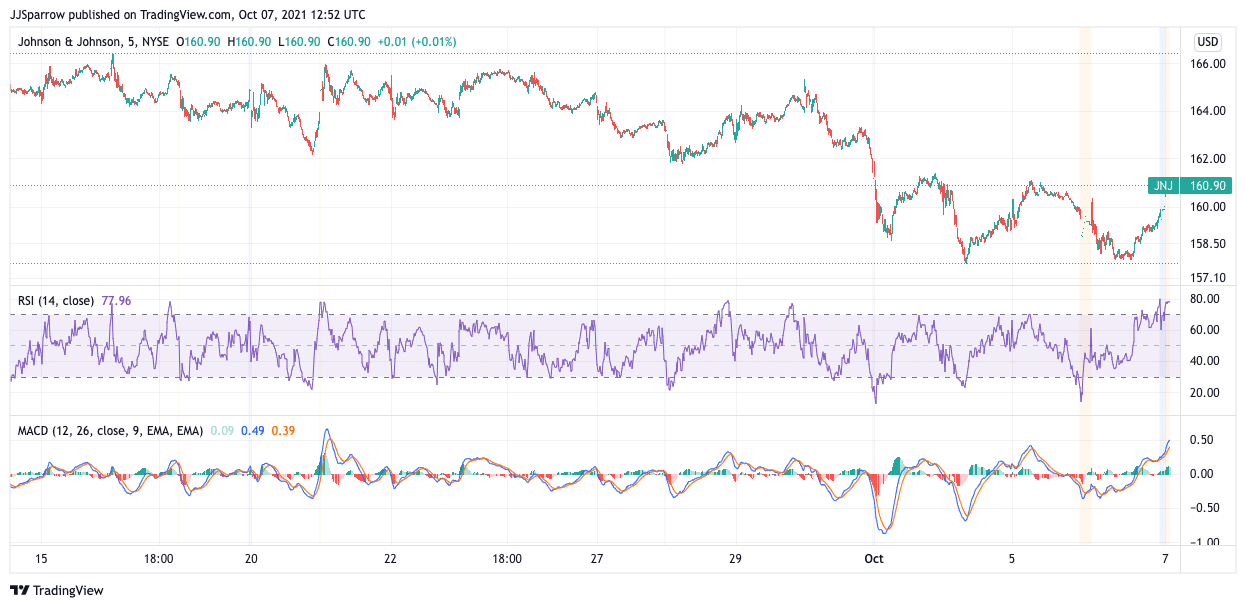Click the Oct month label on time axis

[x=875, y=559]
